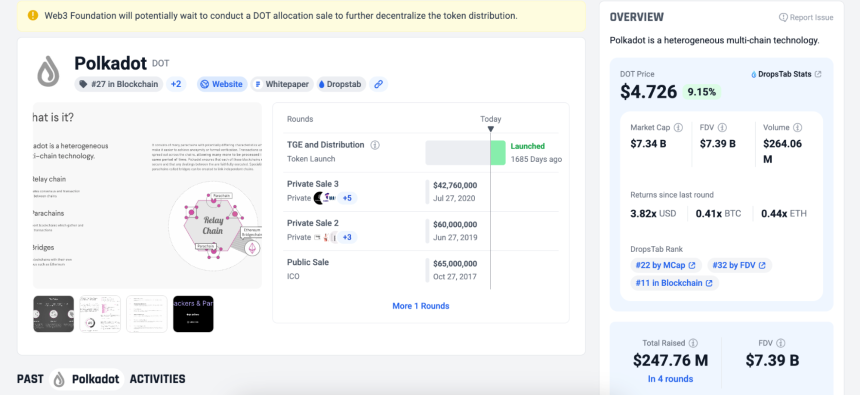Open the Dropstab link chip

(341, 84)
